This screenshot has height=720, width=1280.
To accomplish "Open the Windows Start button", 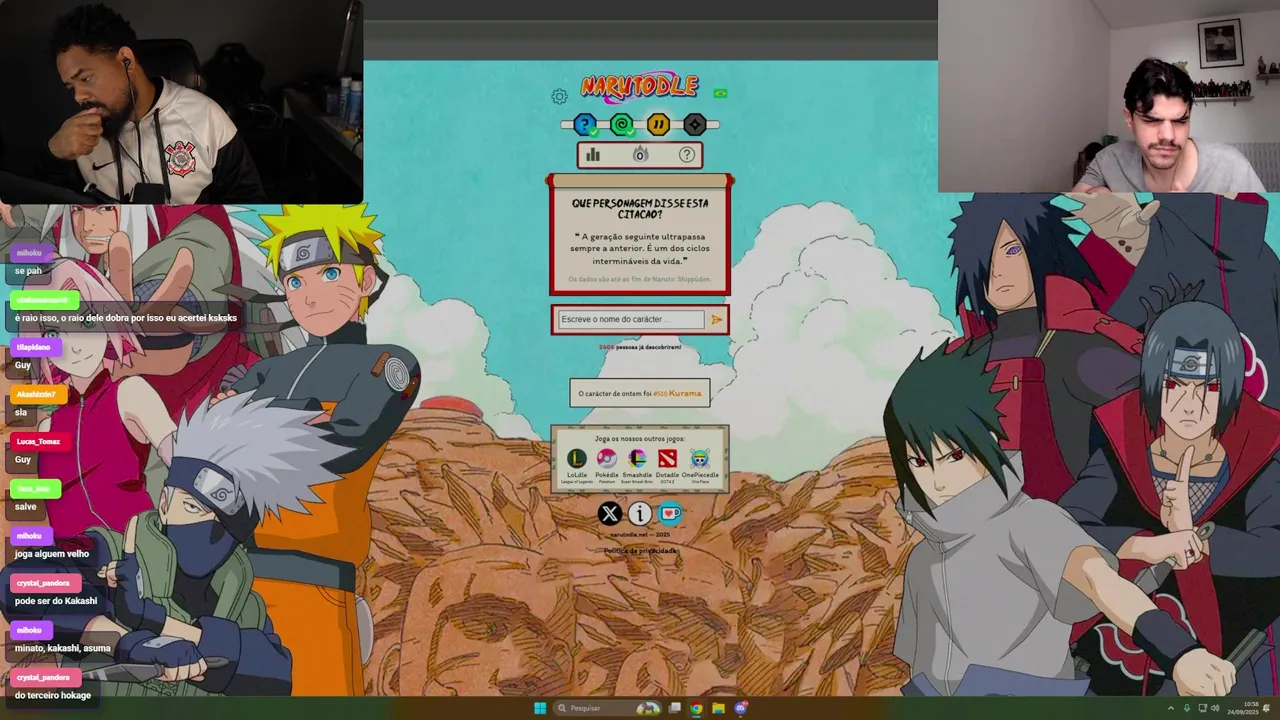I will (540, 708).
